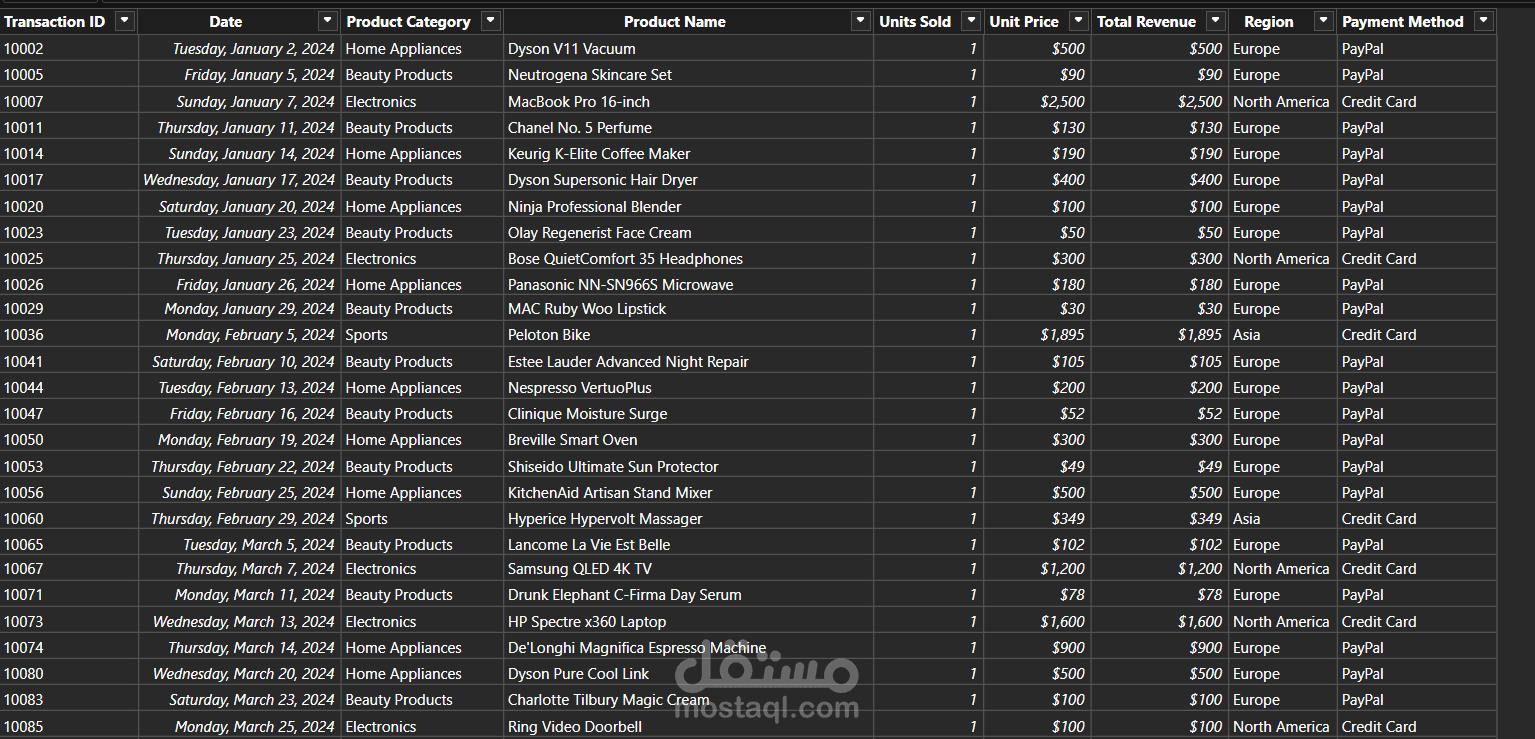Click the $1,600 Total Revenue cell
This screenshot has width=1535, height=739.
(x=1160, y=621)
